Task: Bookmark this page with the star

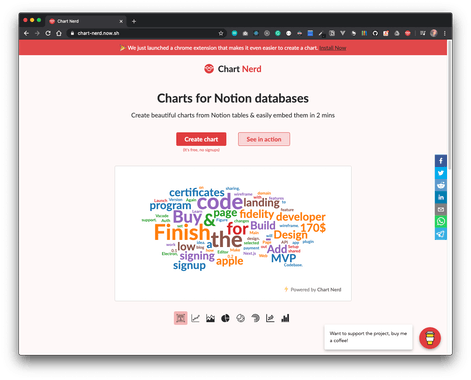Action: (221, 33)
